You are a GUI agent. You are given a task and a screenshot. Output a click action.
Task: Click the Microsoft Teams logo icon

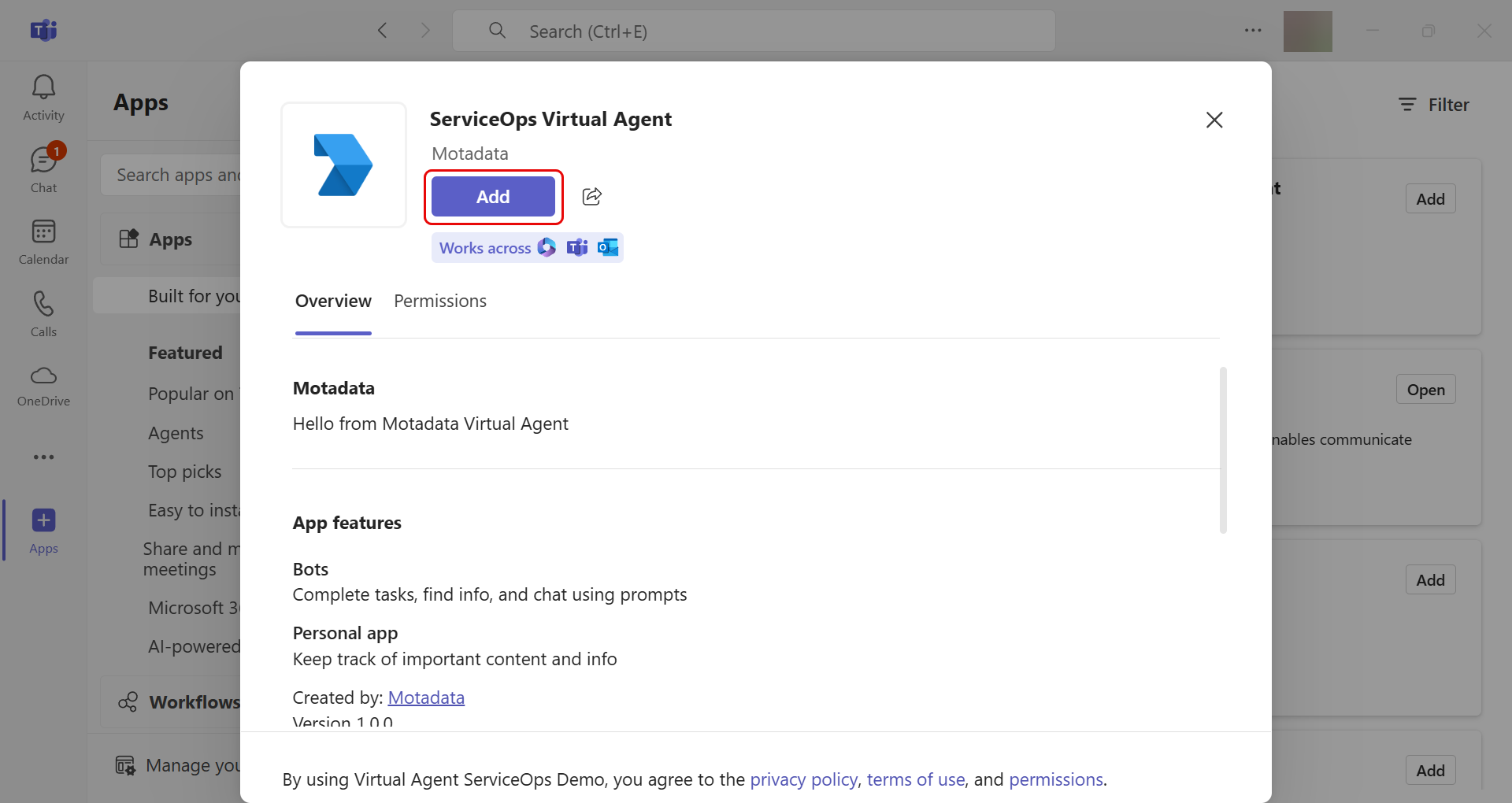pos(43,31)
